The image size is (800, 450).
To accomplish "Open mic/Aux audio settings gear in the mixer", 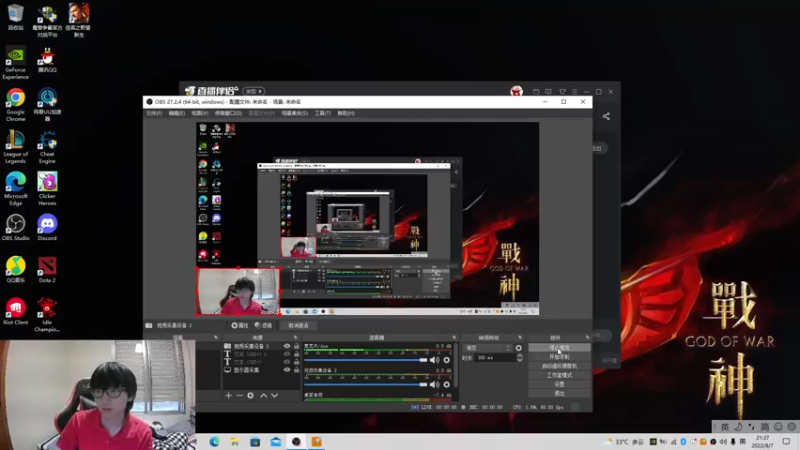I will coord(447,360).
